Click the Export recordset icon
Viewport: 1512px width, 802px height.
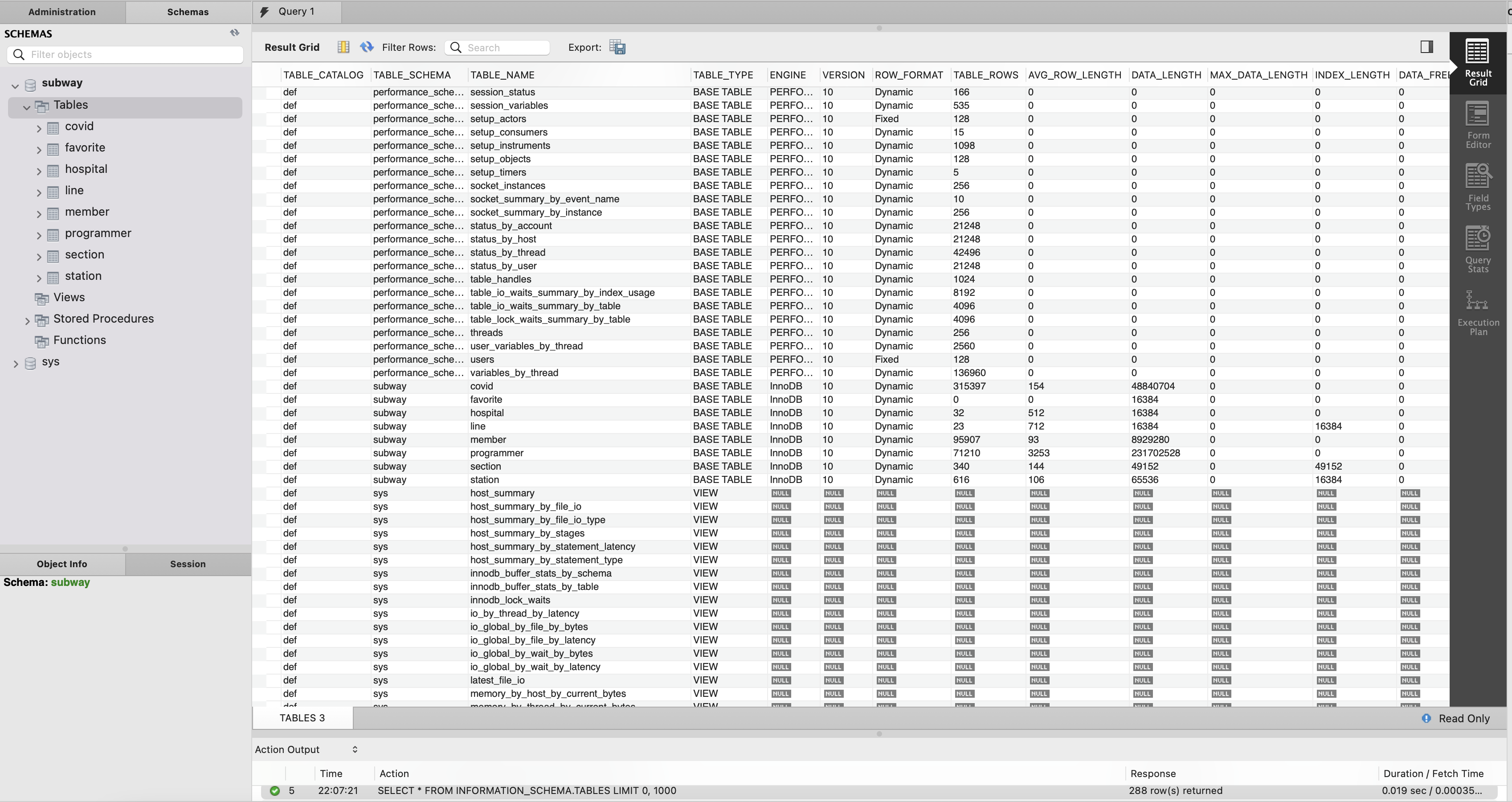pyautogui.click(x=617, y=47)
